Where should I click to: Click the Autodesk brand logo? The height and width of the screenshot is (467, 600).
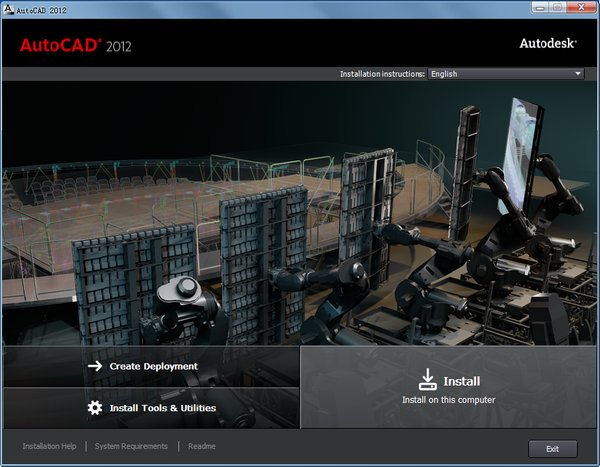click(x=548, y=44)
